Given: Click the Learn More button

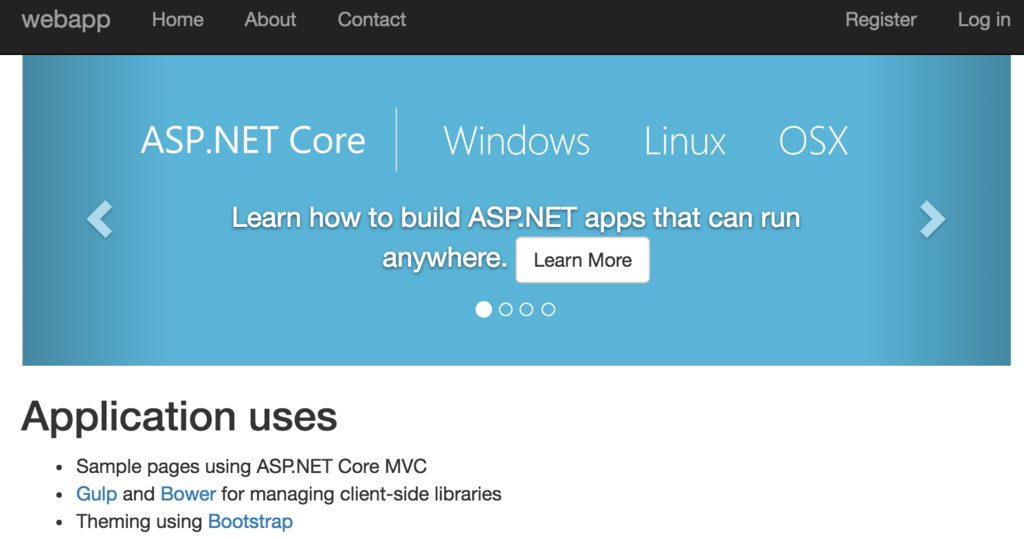Looking at the screenshot, I should [583, 260].
